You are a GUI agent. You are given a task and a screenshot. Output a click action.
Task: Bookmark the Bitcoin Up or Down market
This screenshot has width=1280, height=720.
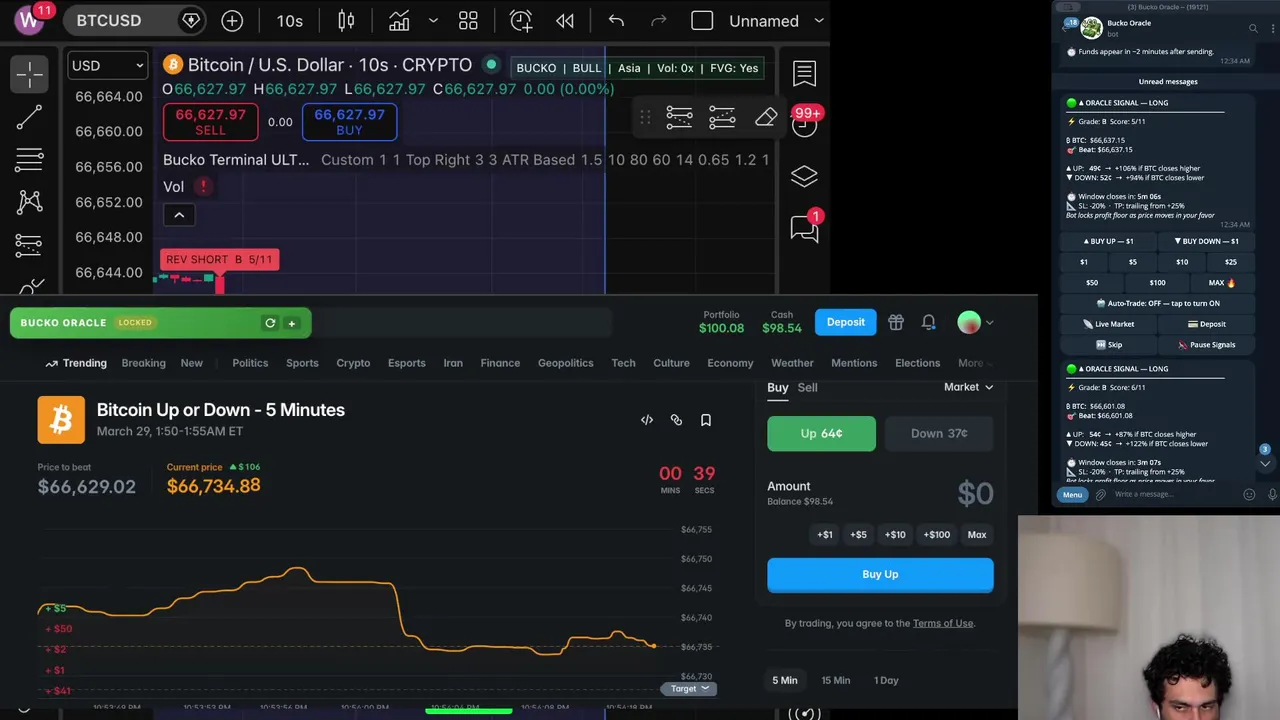(706, 420)
